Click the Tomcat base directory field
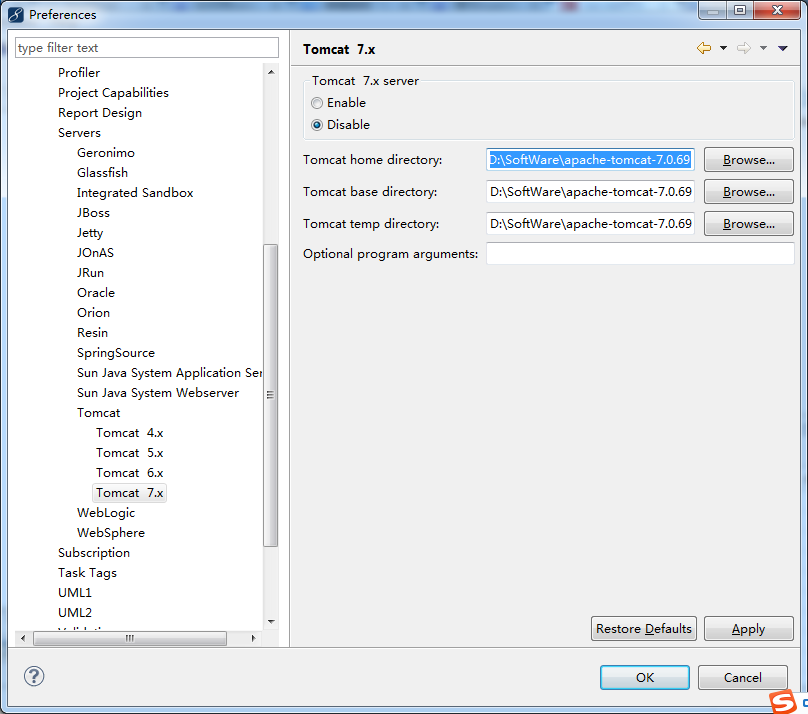The image size is (808, 714). click(590, 192)
